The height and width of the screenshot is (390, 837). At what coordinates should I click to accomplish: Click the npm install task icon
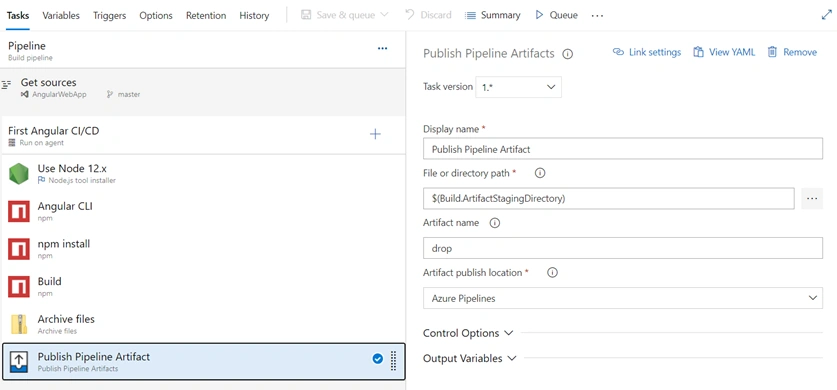click(19, 249)
